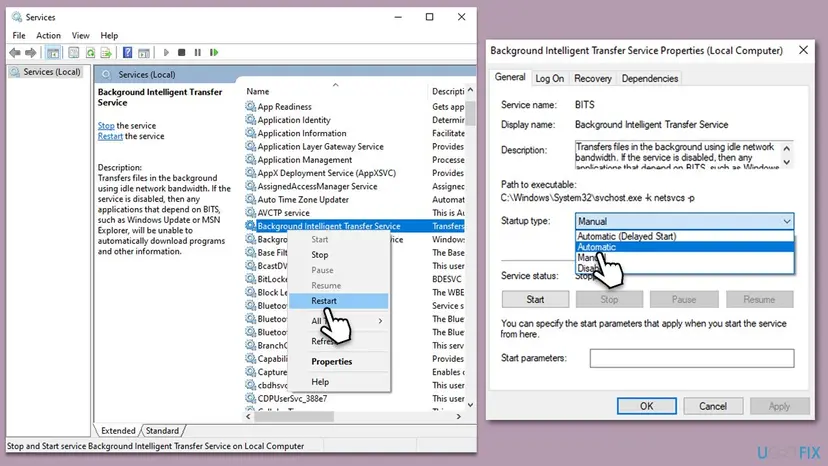Open the Action menu
The width and height of the screenshot is (828, 466).
(x=48, y=35)
